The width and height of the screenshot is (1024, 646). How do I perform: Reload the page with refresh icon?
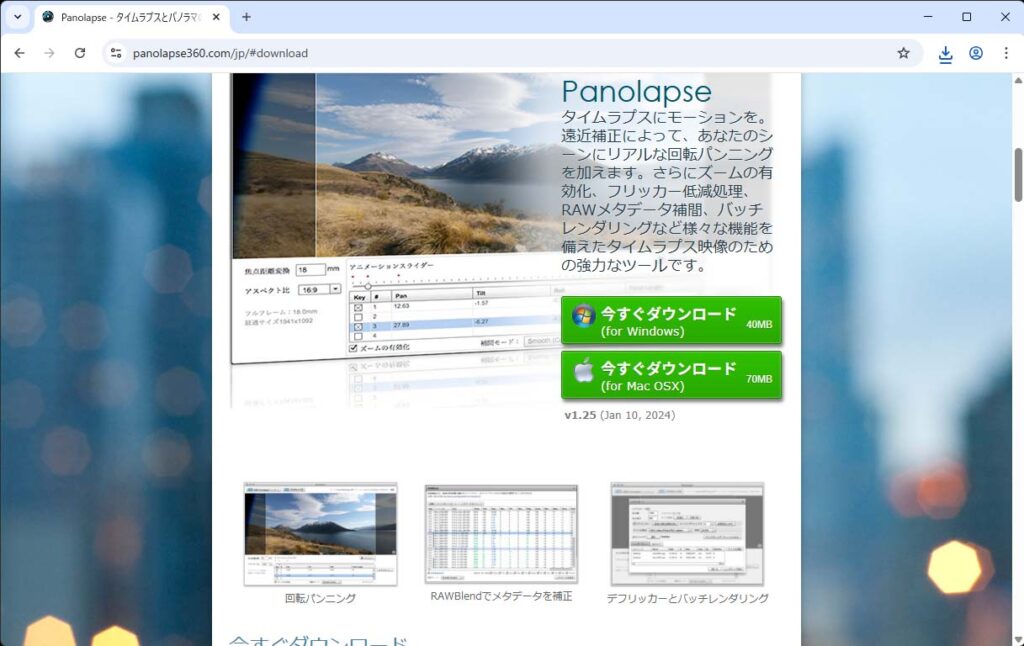[x=80, y=53]
